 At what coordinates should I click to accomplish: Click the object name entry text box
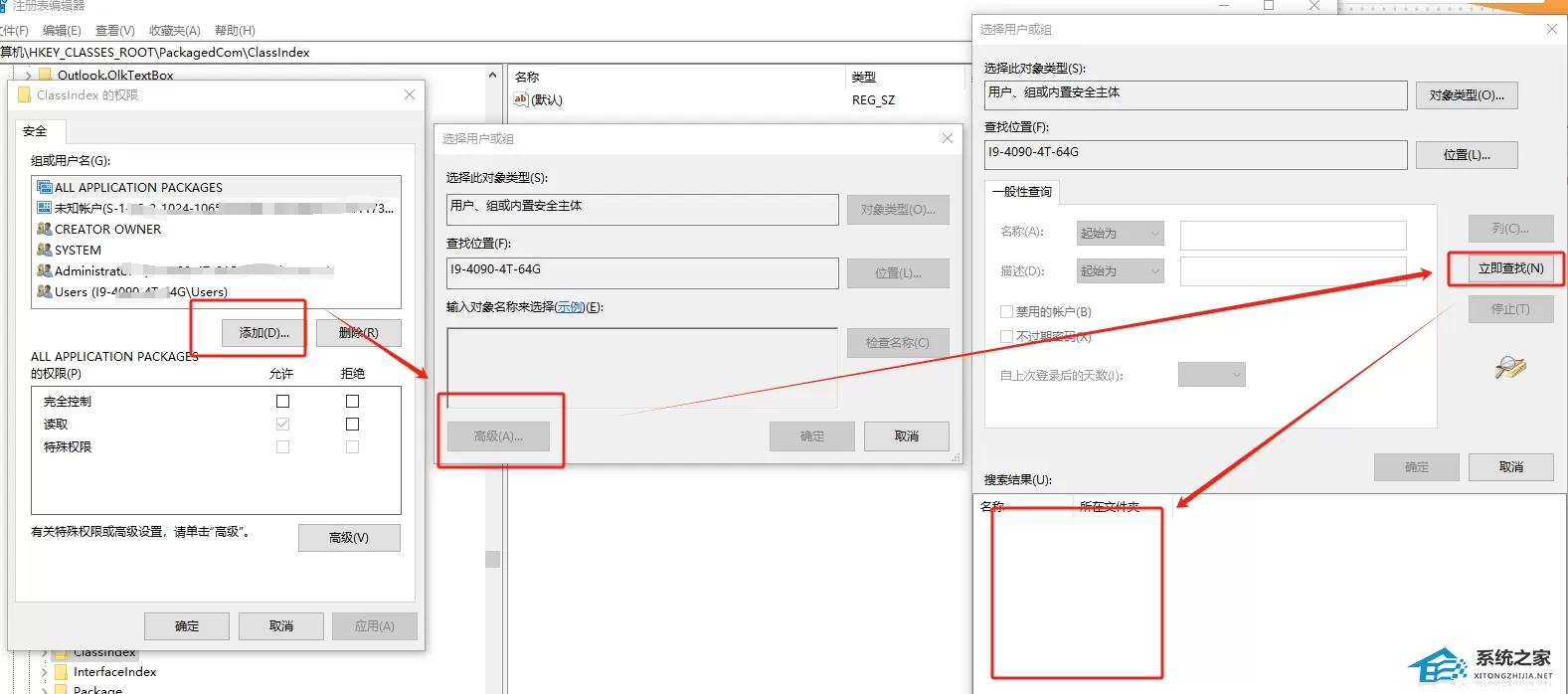coord(642,368)
